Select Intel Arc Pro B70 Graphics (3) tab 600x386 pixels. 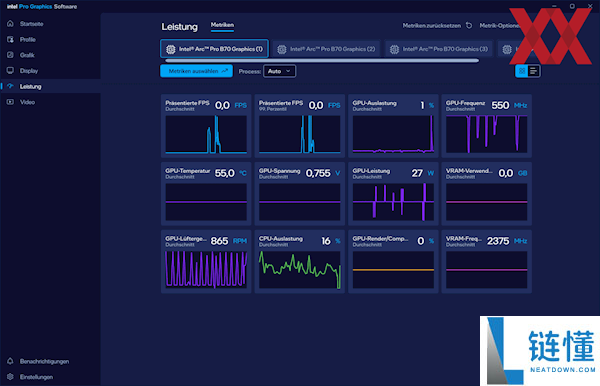click(439, 49)
